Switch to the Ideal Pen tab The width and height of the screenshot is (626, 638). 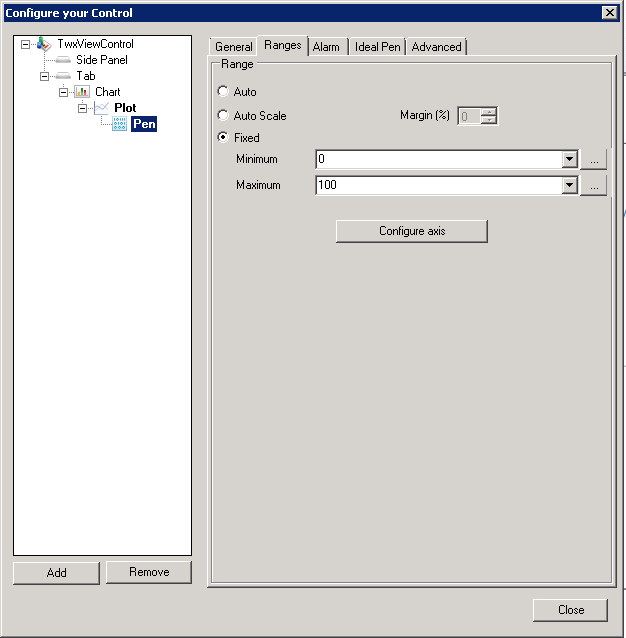point(377,47)
